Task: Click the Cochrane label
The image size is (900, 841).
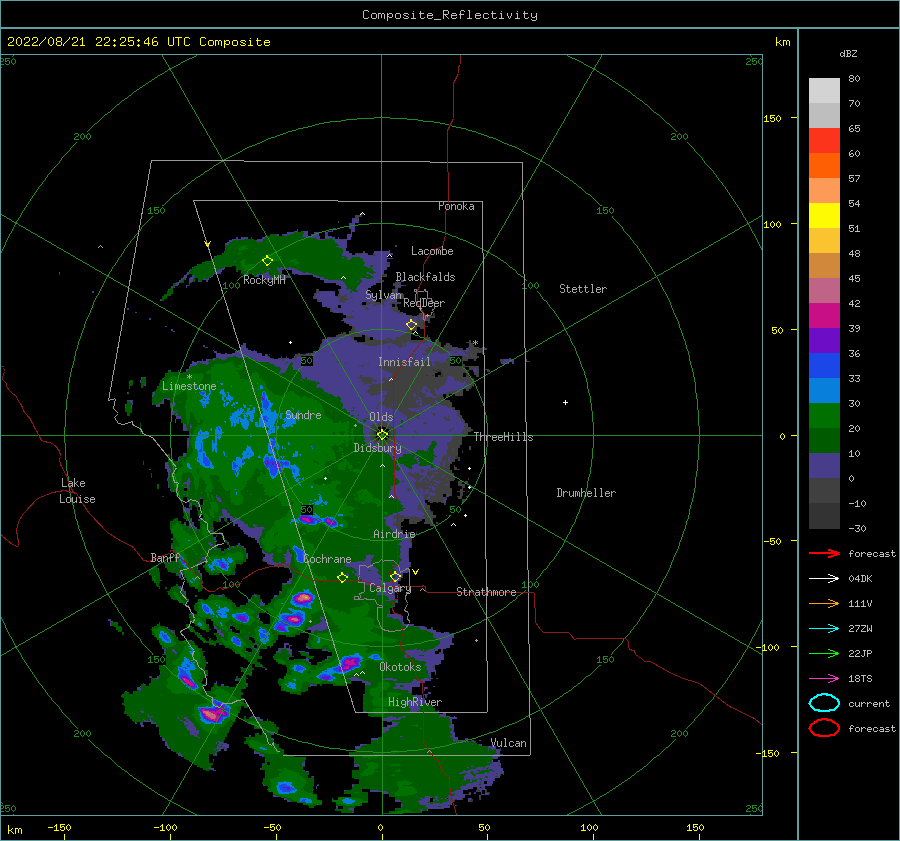Action: (x=327, y=559)
